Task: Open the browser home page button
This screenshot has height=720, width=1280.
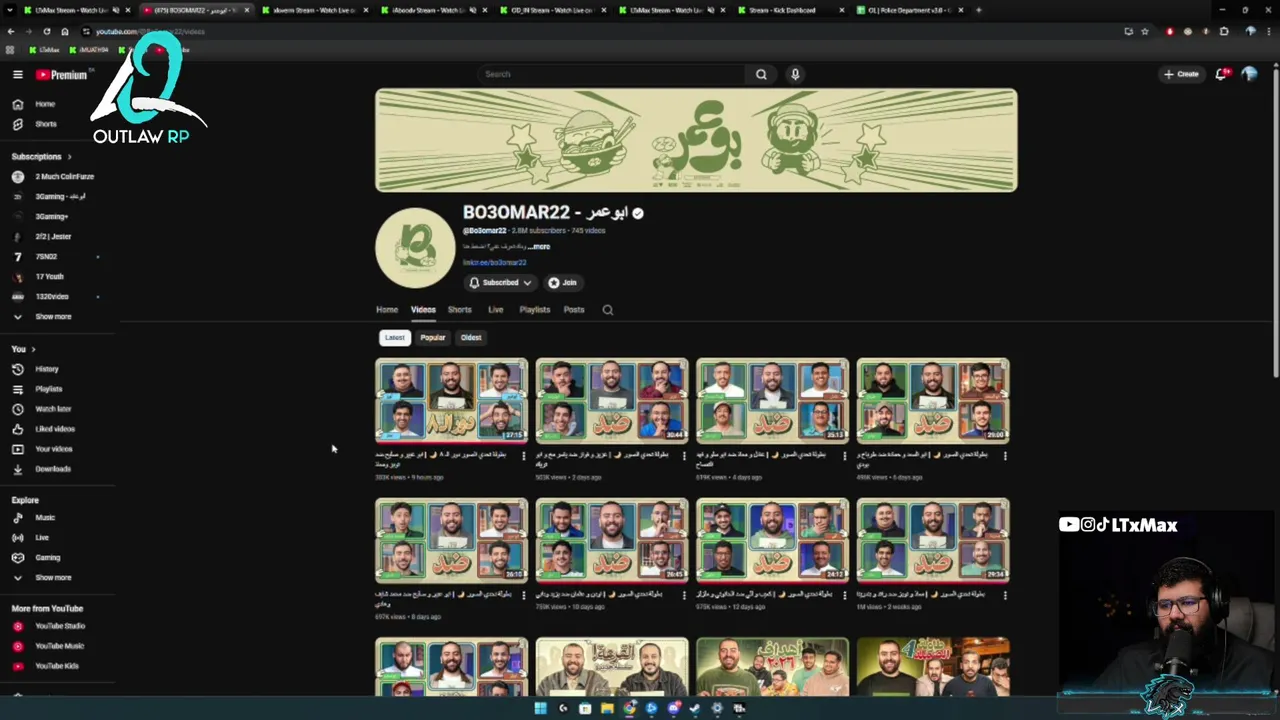Action: [65, 31]
